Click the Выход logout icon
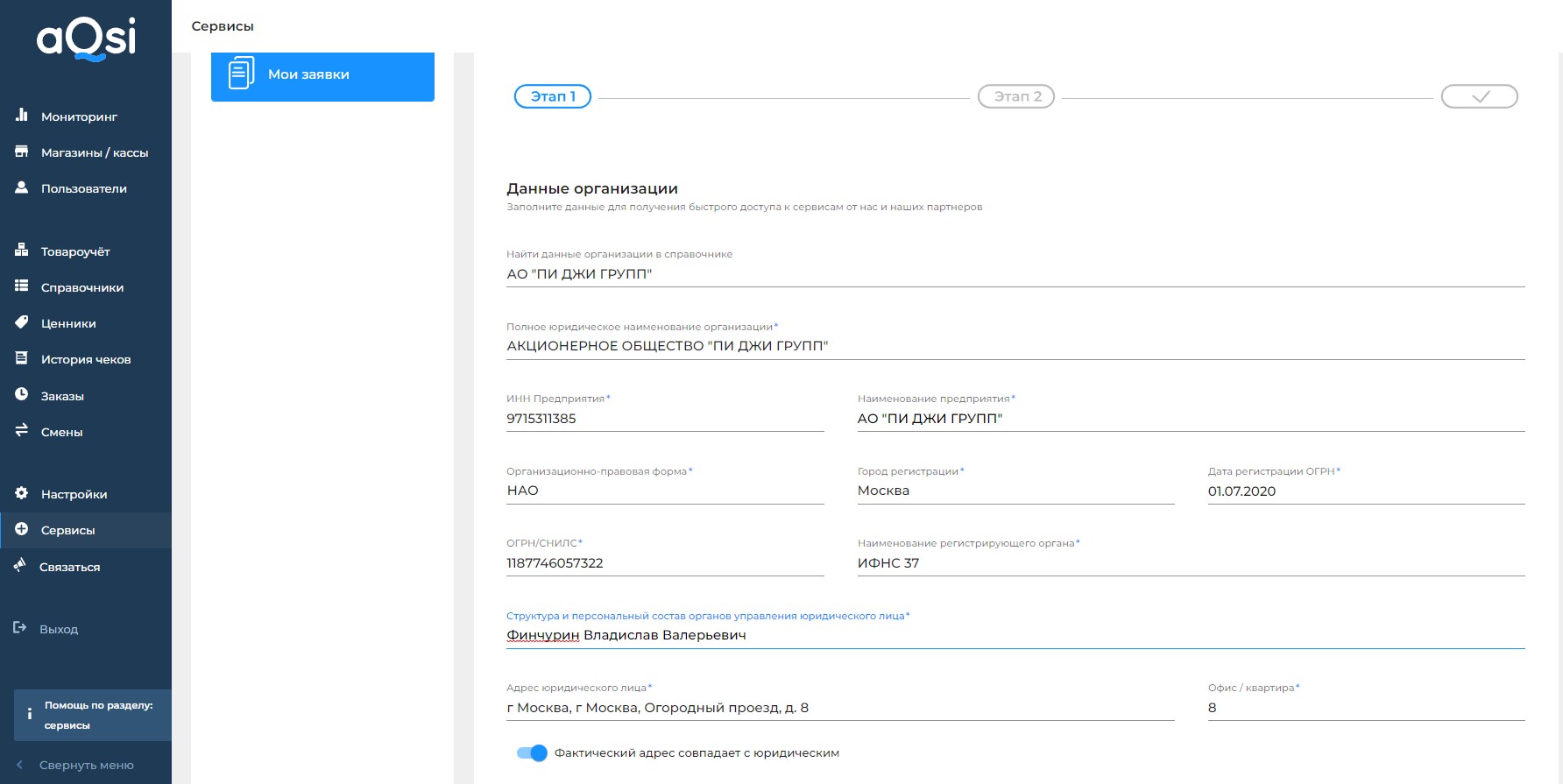Viewport: 1563px width, 784px height. pyautogui.click(x=20, y=628)
